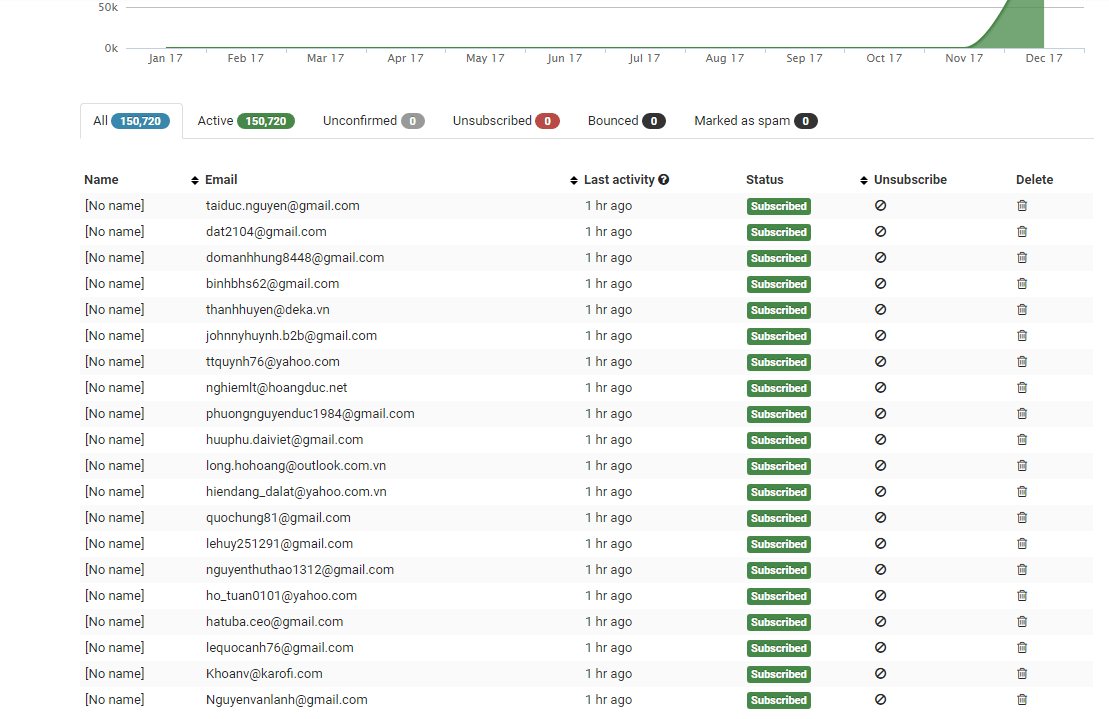Unsubscribe hatuba.ceo@gmail.com via ban icon
The image size is (1109, 719).
point(880,621)
